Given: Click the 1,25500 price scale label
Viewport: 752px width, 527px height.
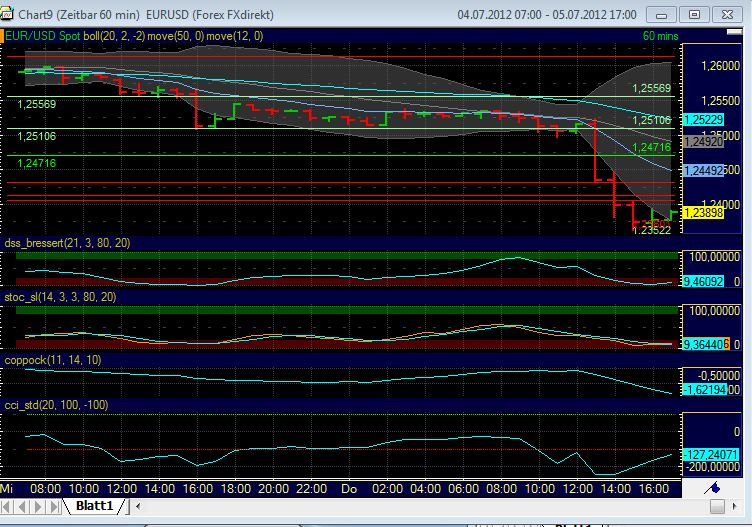Looking at the screenshot, I should click(x=720, y=101).
